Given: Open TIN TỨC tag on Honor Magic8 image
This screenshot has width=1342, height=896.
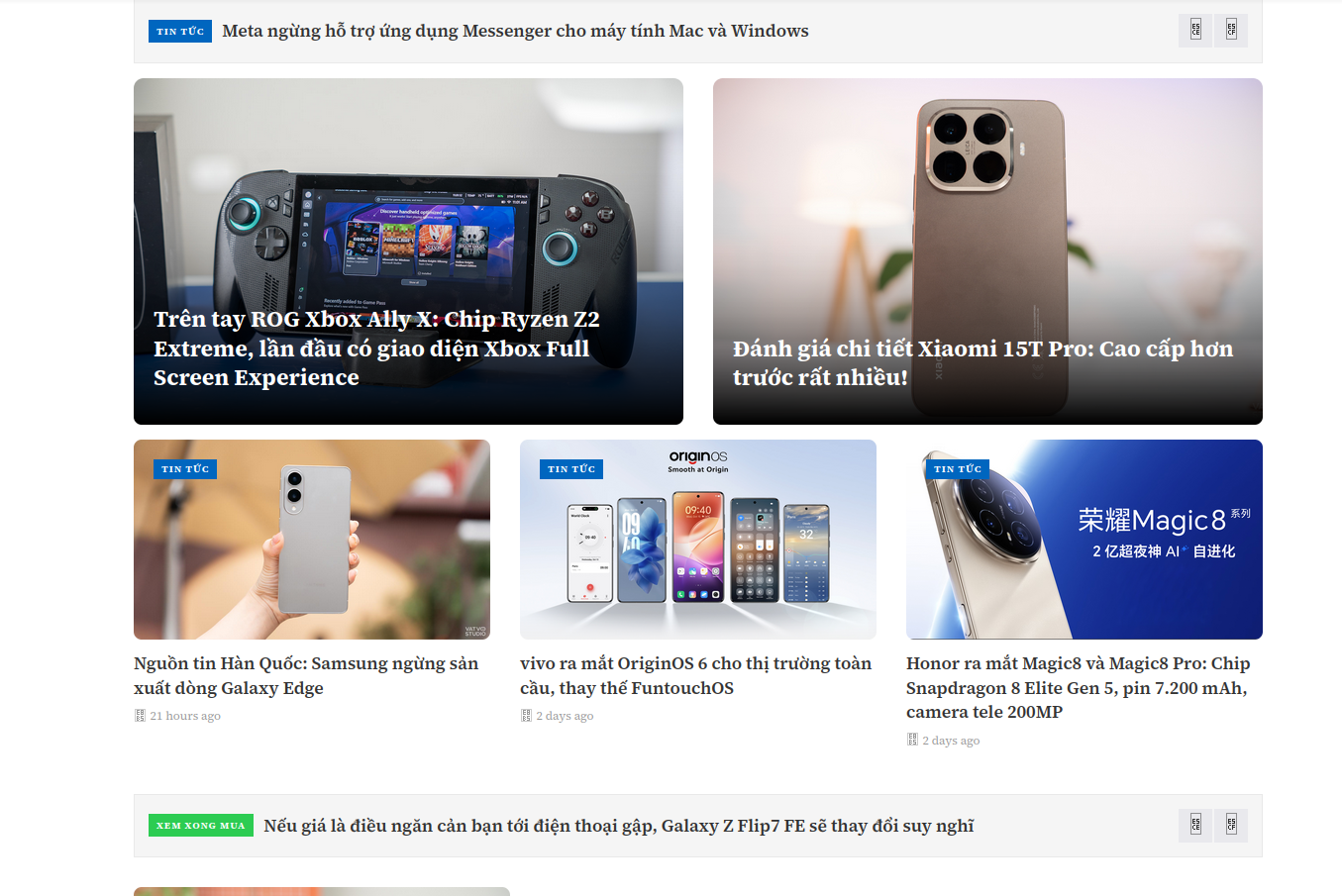Looking at the screenshot, I should (x=958, y=469).
